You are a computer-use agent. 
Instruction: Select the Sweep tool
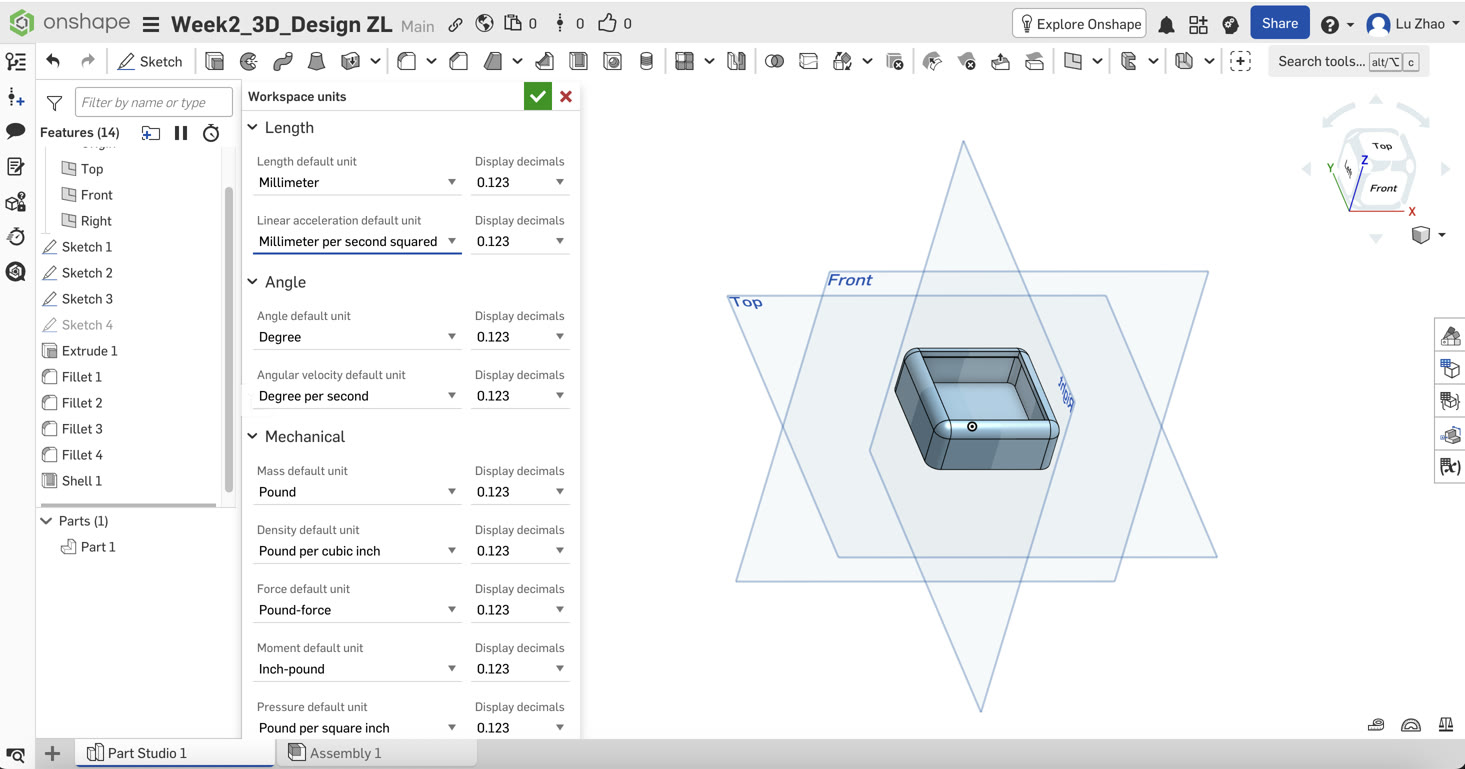pyautogui.click(x=283, y=61)
